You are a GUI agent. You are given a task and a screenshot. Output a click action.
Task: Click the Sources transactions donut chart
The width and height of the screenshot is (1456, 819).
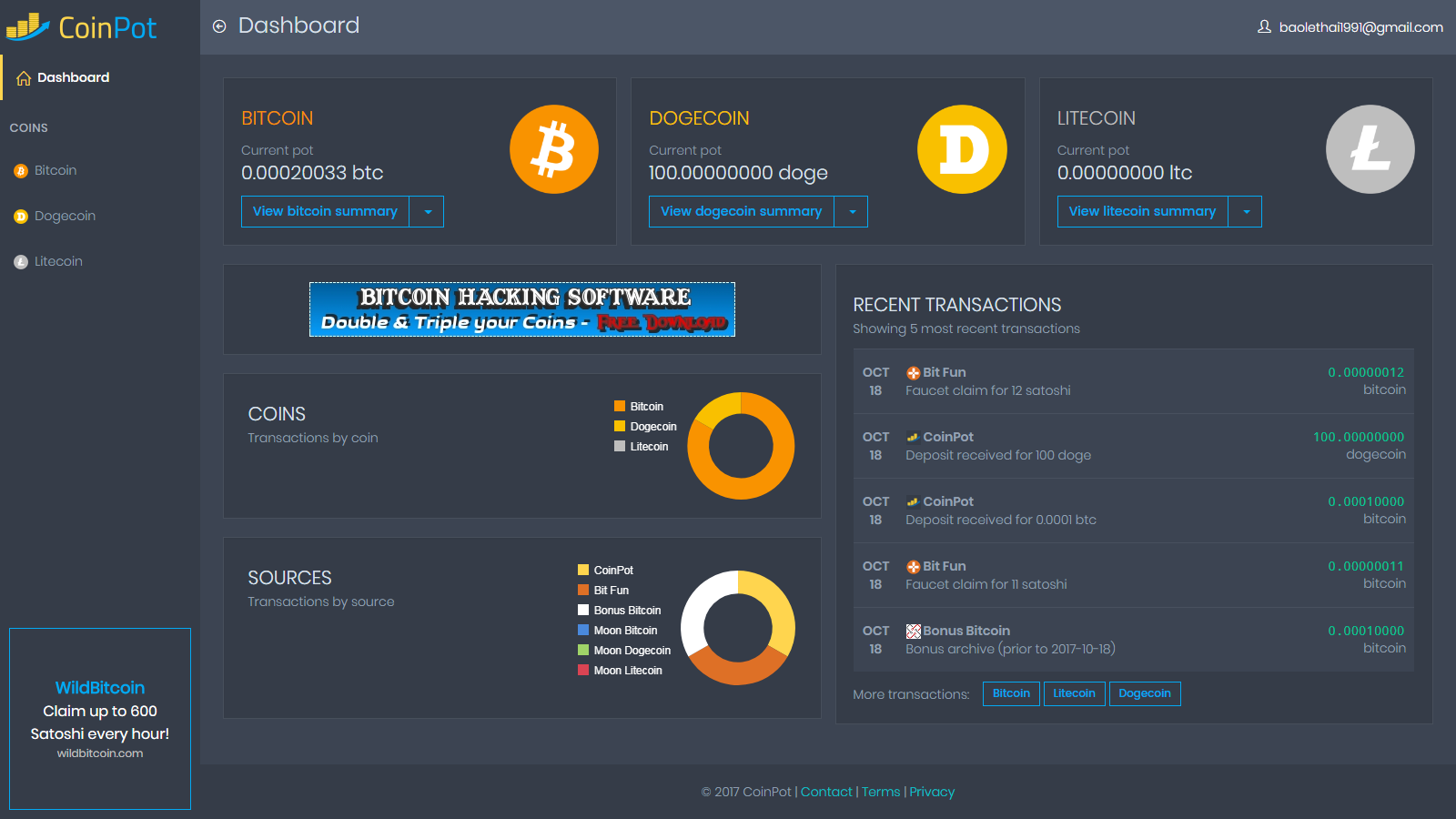pos(738,628)
